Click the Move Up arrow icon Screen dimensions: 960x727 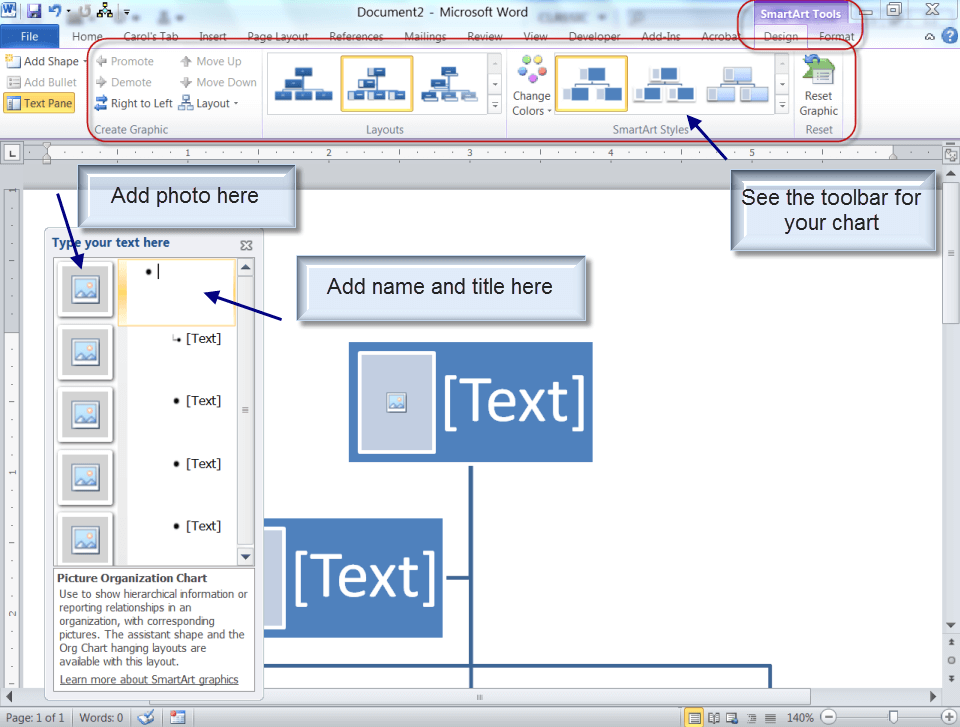tap(184, 61)
